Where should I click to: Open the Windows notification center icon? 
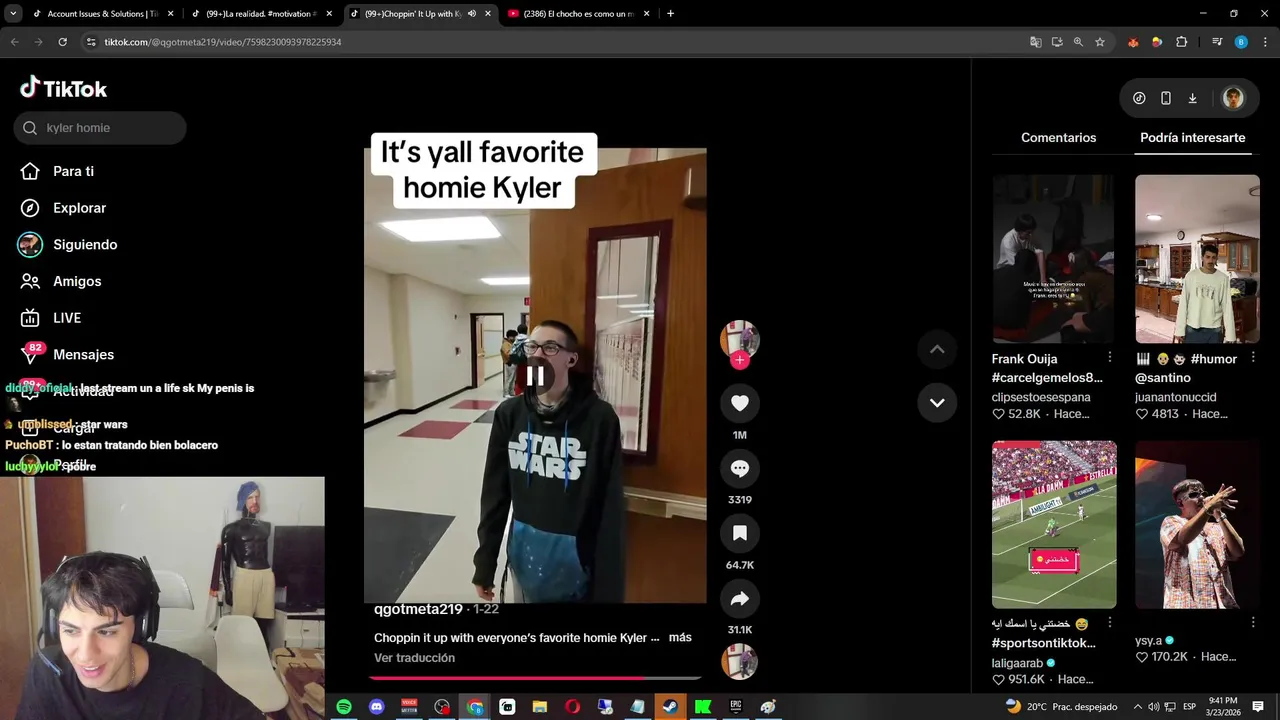click(1258, 707)
